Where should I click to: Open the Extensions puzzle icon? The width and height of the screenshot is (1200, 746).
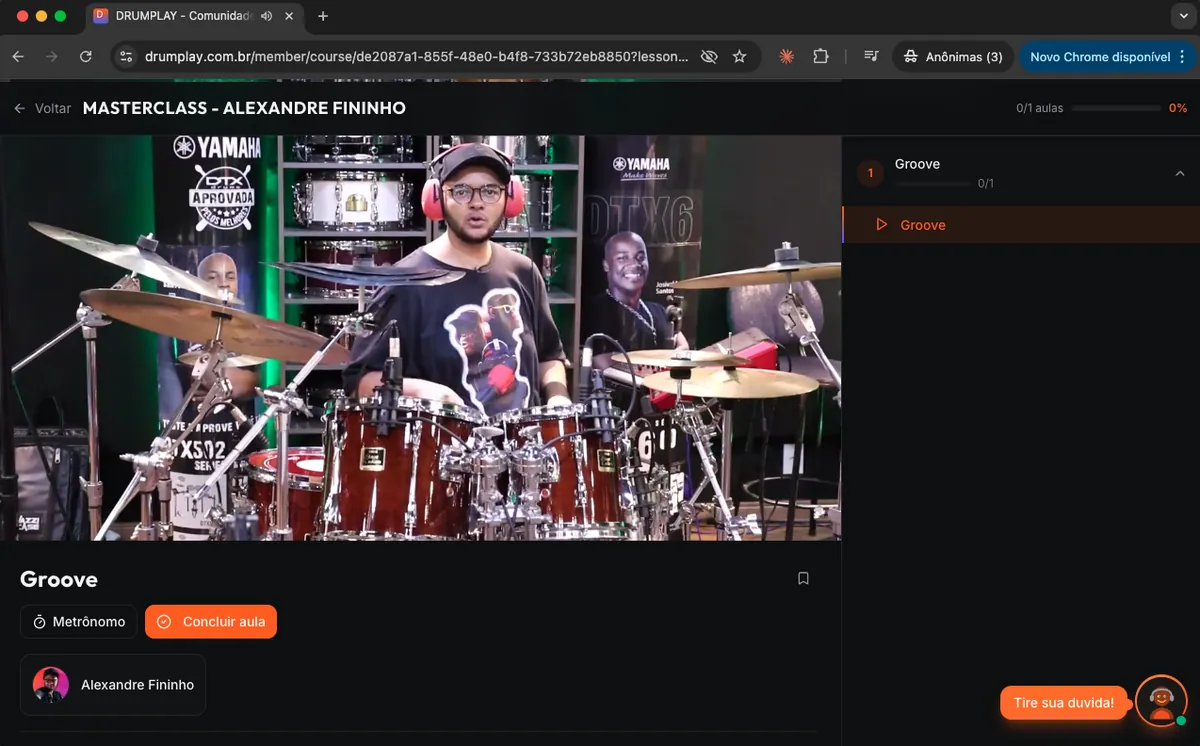click(821, 57)
